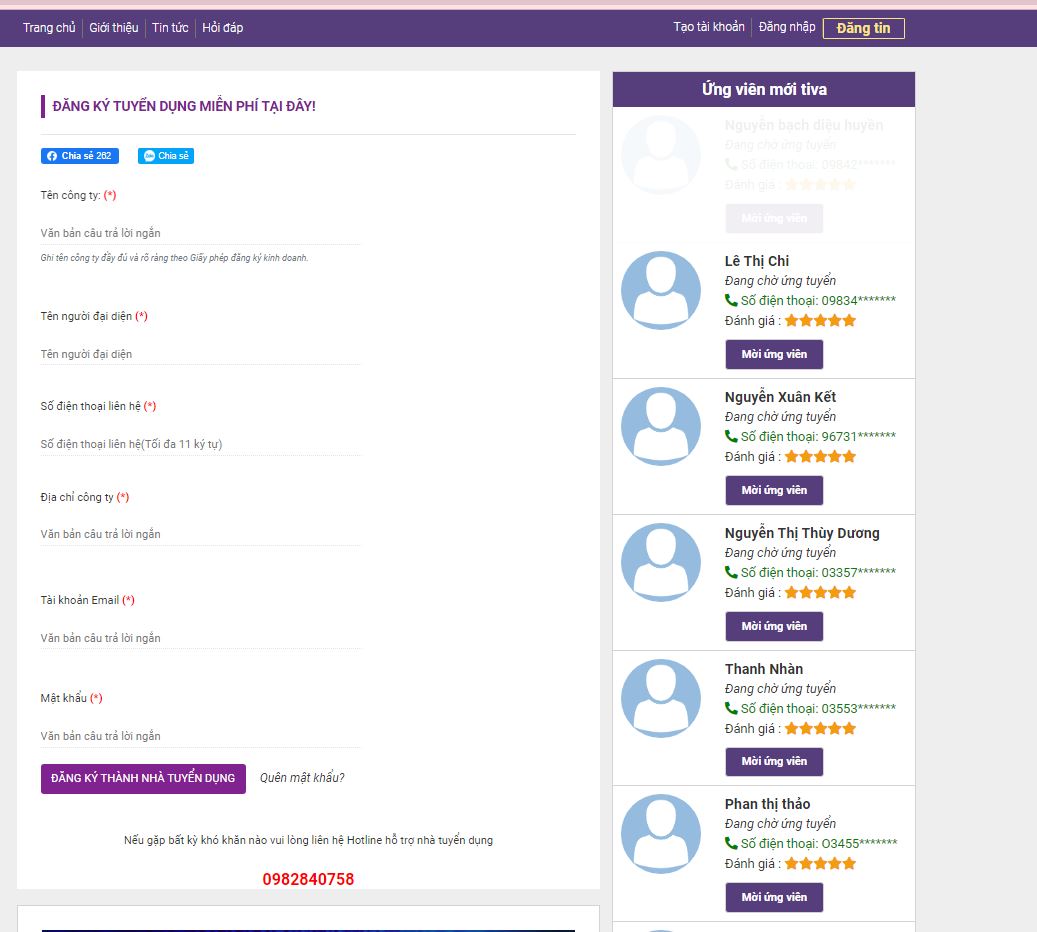Click the Số điện thoại liên hệ field
Viewport: 1037px width, 932px height.
click(200, 444)
